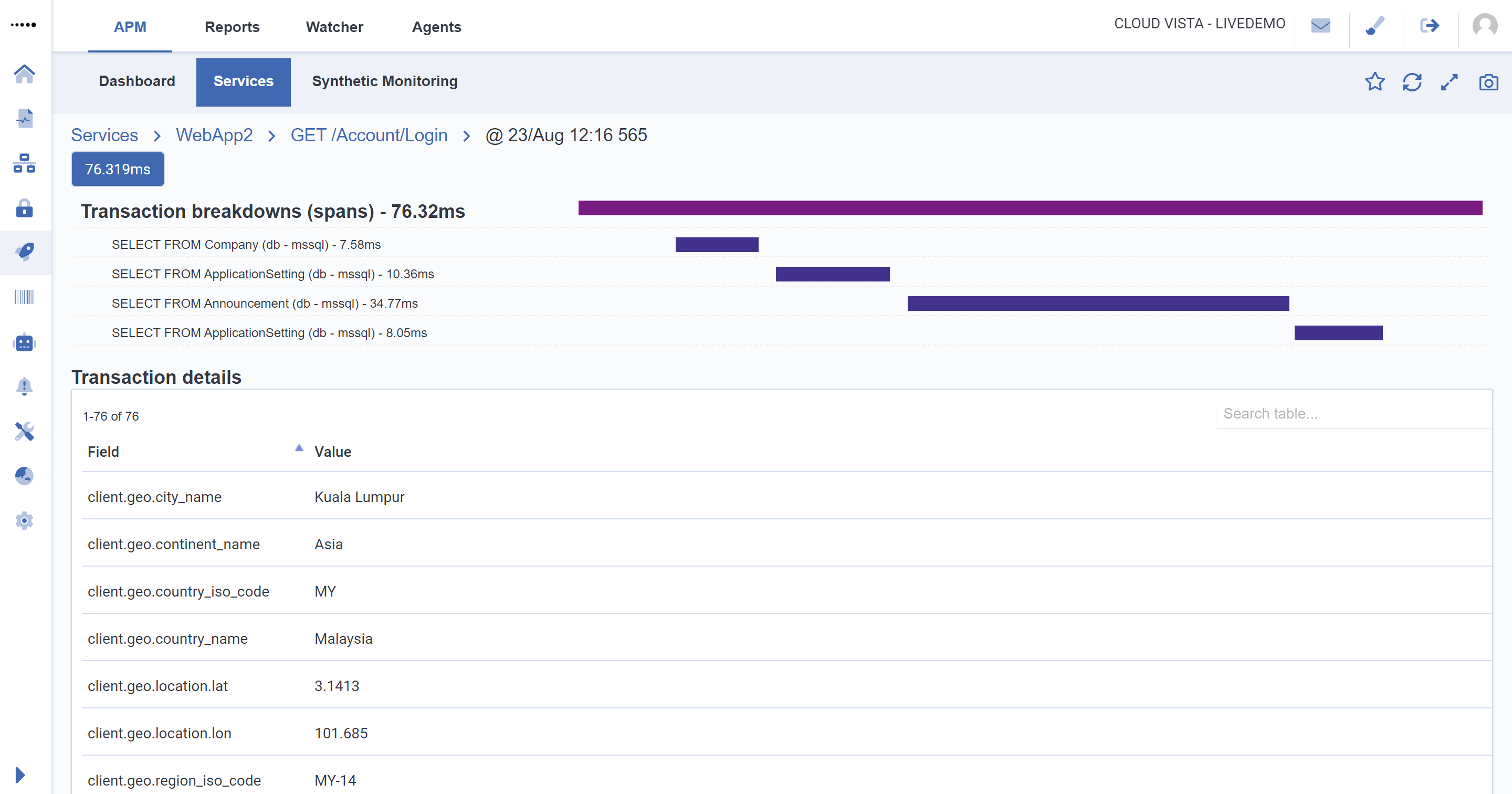Toggle fullscreen with expand arrows icon
Viewport: 1512px width, 794px height.
(1449, 81)
